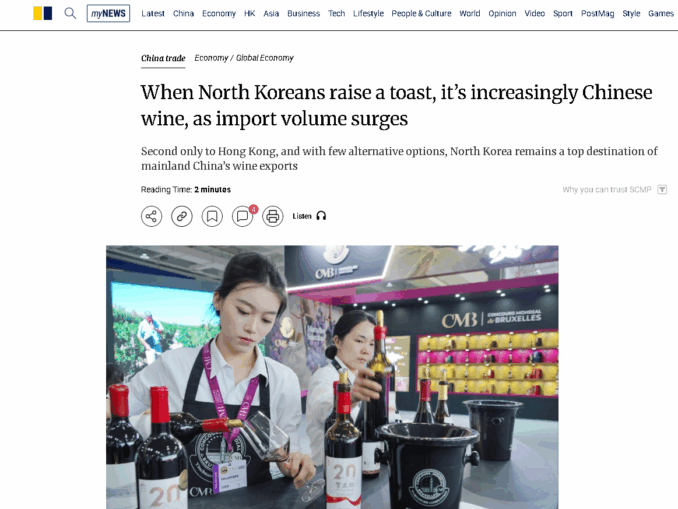Open the search magnifier icon

tap(70, 13)
